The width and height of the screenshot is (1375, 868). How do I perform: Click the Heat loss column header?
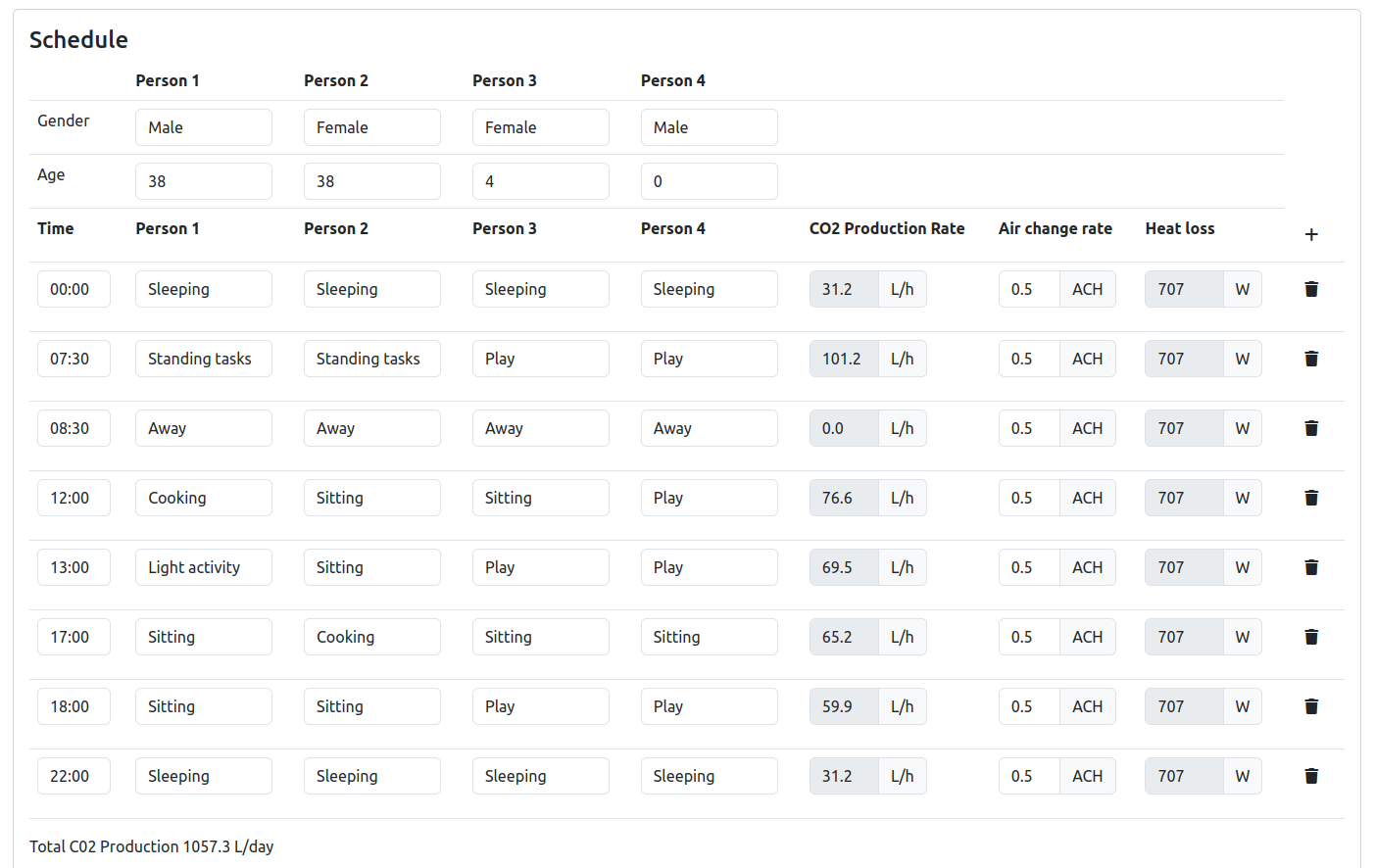pos(1180,228)
